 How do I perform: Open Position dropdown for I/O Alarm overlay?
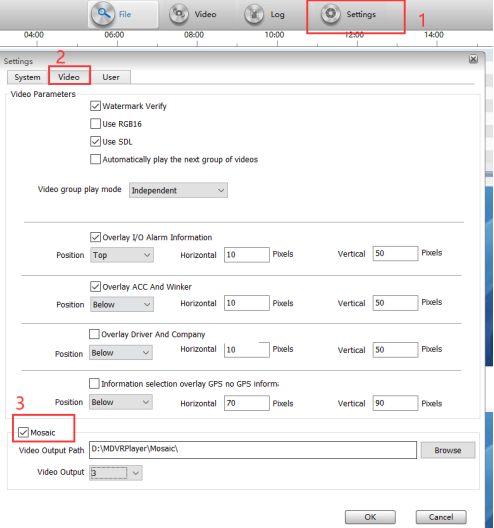pyautogui.click(x=122, y=255)
